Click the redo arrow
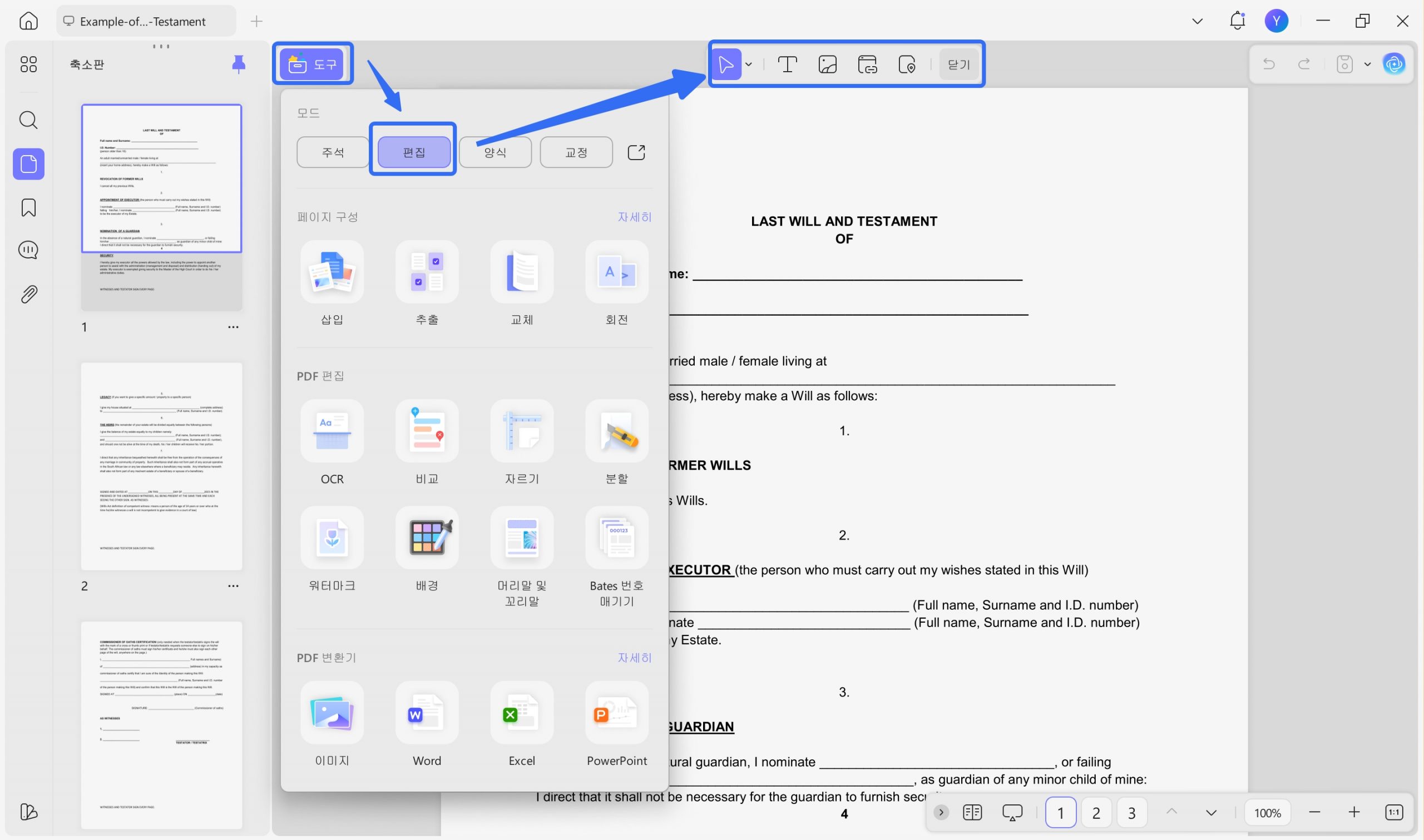Viewport: 1424px width, 840px height. [1304, 64]
